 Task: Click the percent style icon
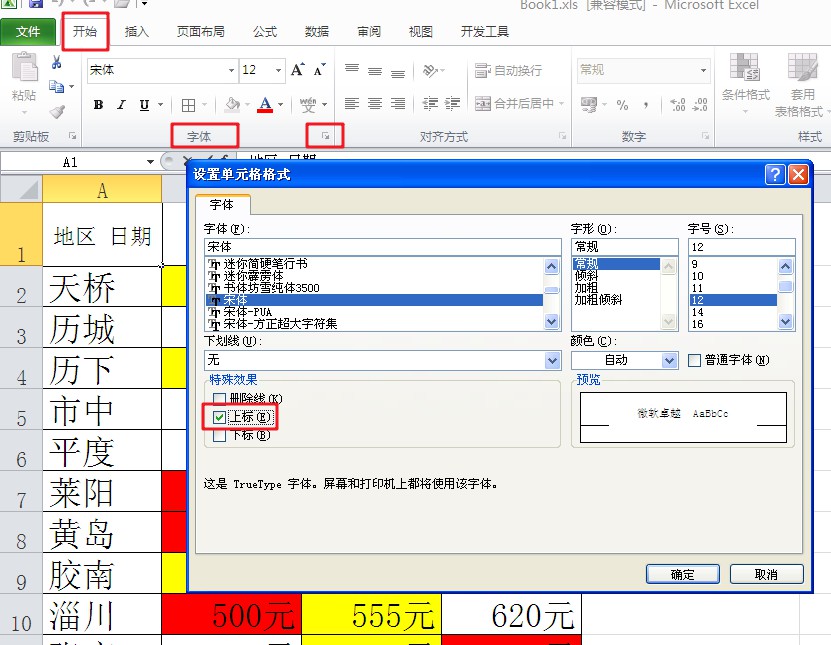pos(622,104)
